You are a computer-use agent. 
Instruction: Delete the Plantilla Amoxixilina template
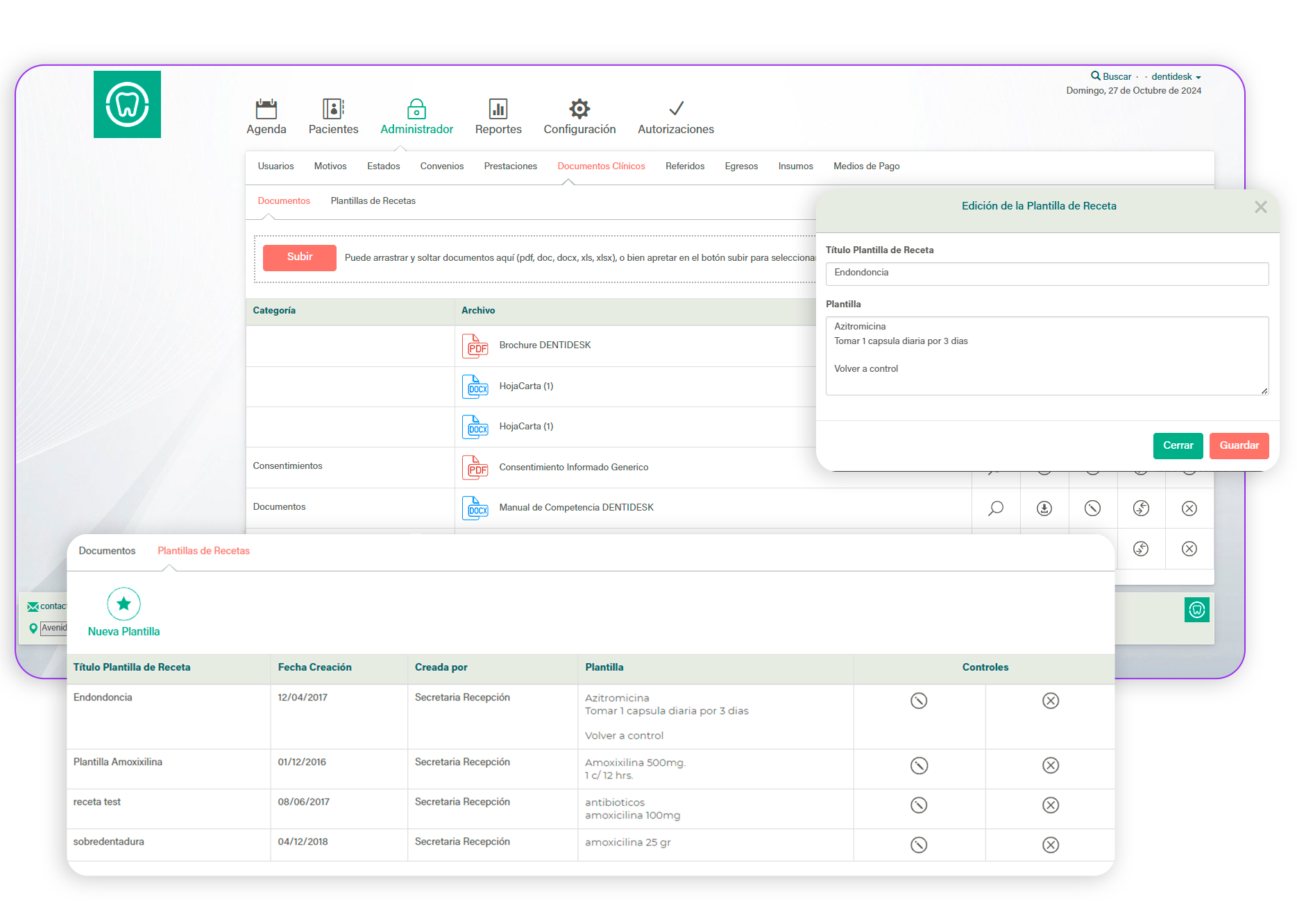[1050, 765]
